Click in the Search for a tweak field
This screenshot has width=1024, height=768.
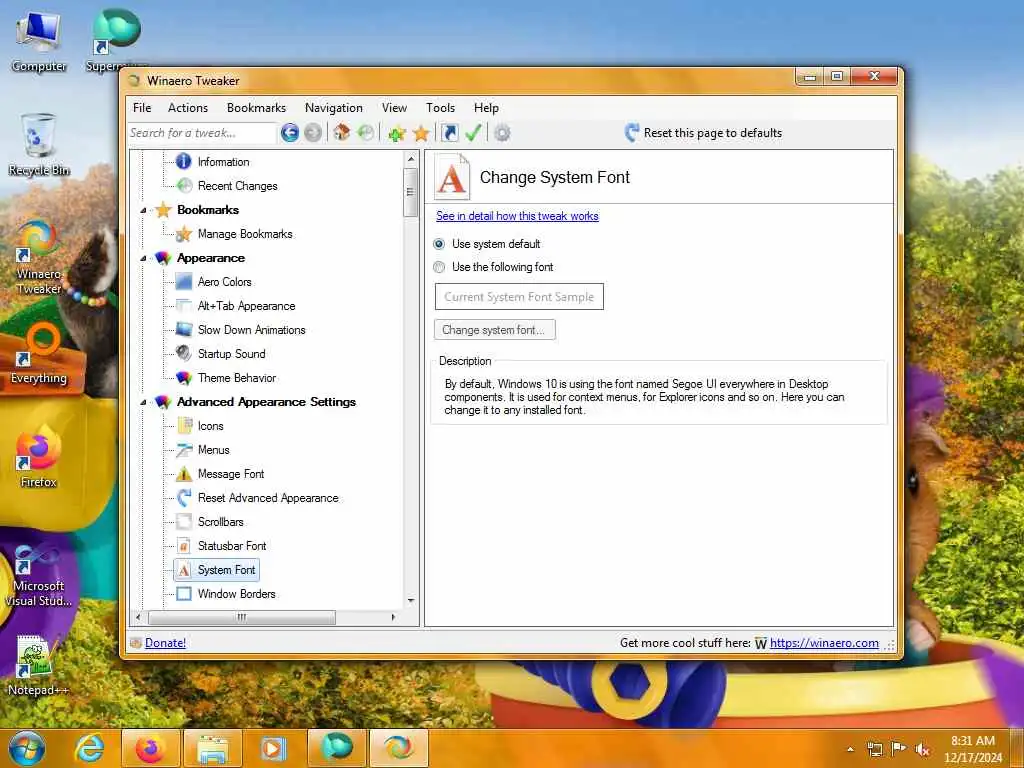point(202,133)
